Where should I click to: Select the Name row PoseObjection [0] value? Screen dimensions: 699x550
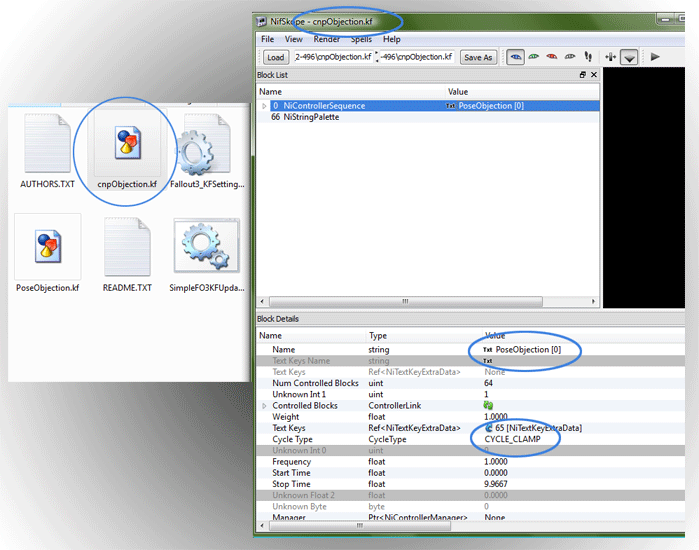pyautogui.click(x=528, y=350)
